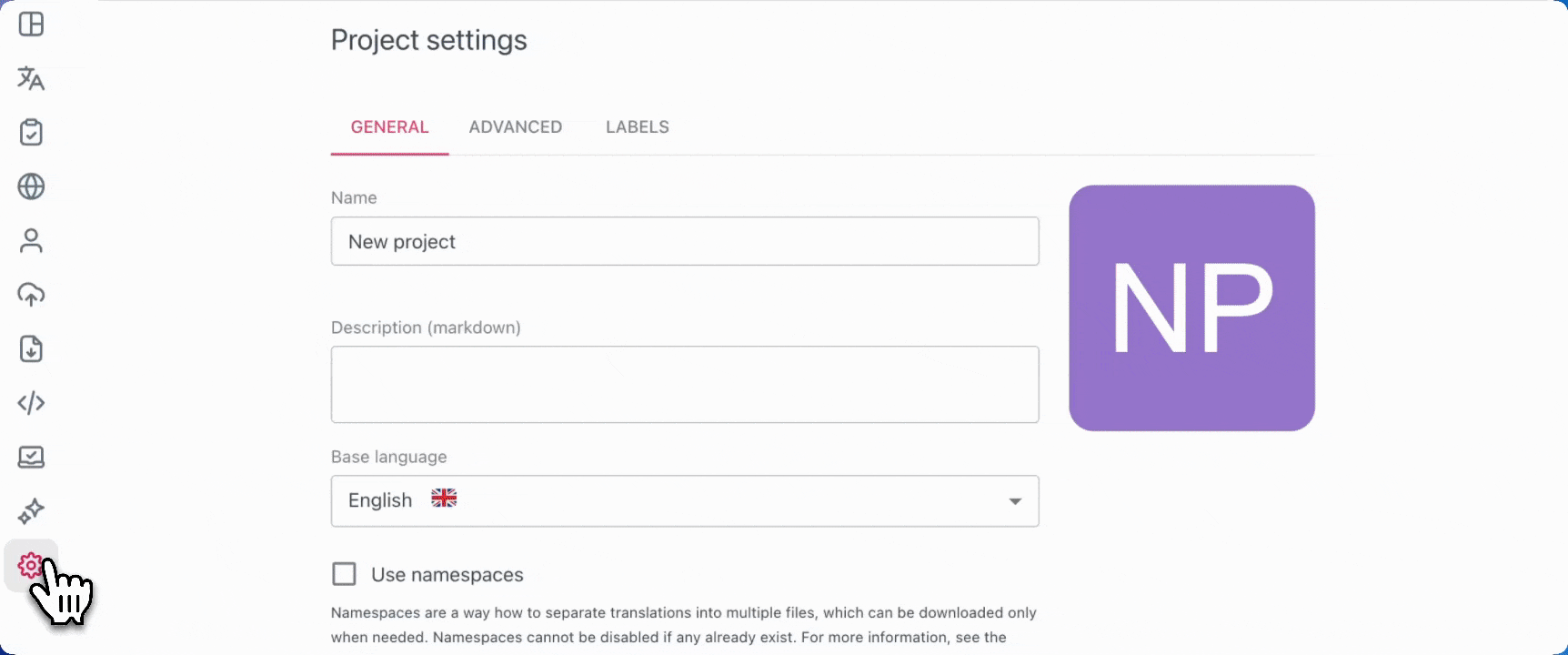
Task: Switch to the Advanced tab
Action: point(515,127)
